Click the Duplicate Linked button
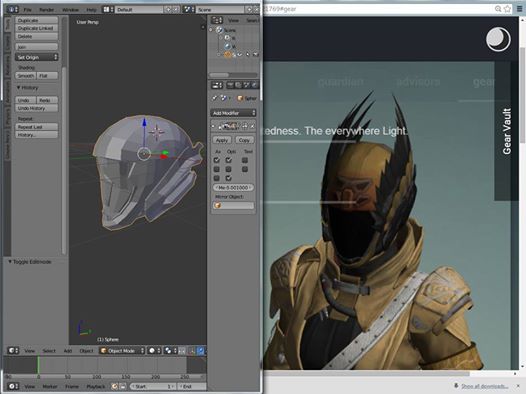The height and width of the screenshot is (394, 526). 37,28
